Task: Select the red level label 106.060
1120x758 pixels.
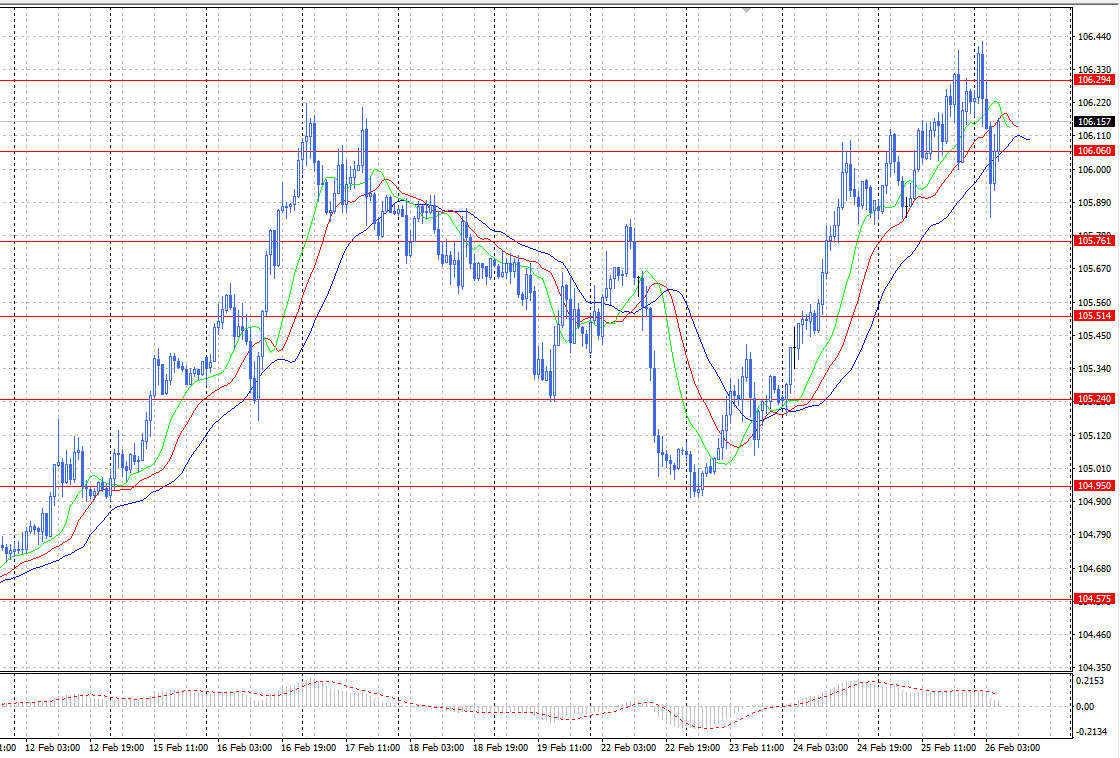Action: click(1094, 151)
